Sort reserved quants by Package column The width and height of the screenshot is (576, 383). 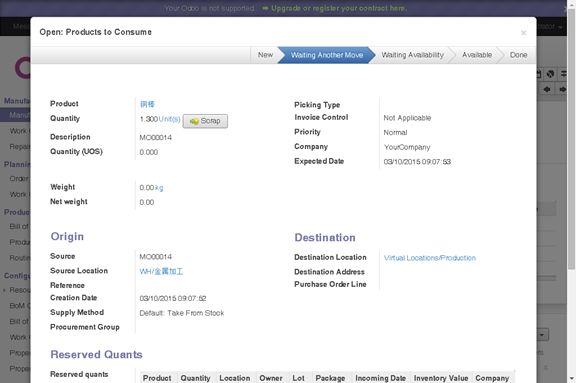(330, 378)
